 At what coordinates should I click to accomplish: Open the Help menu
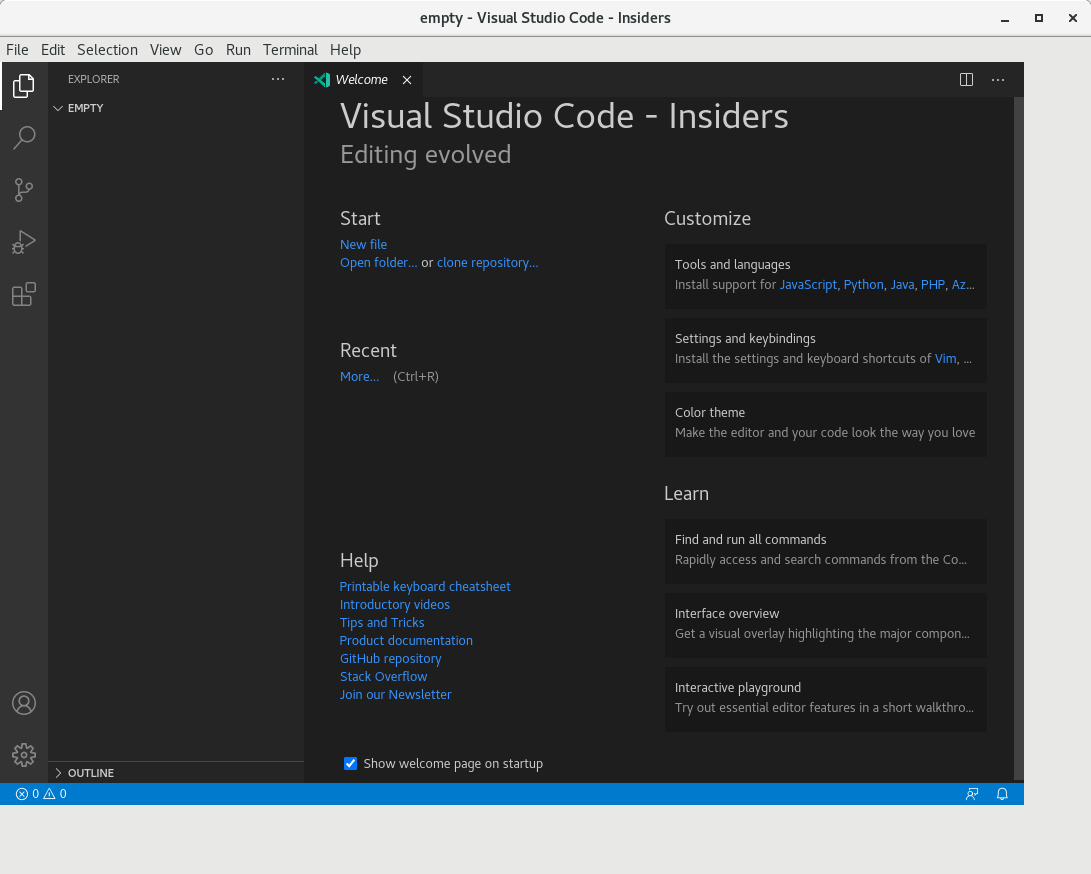click(345, 50)
